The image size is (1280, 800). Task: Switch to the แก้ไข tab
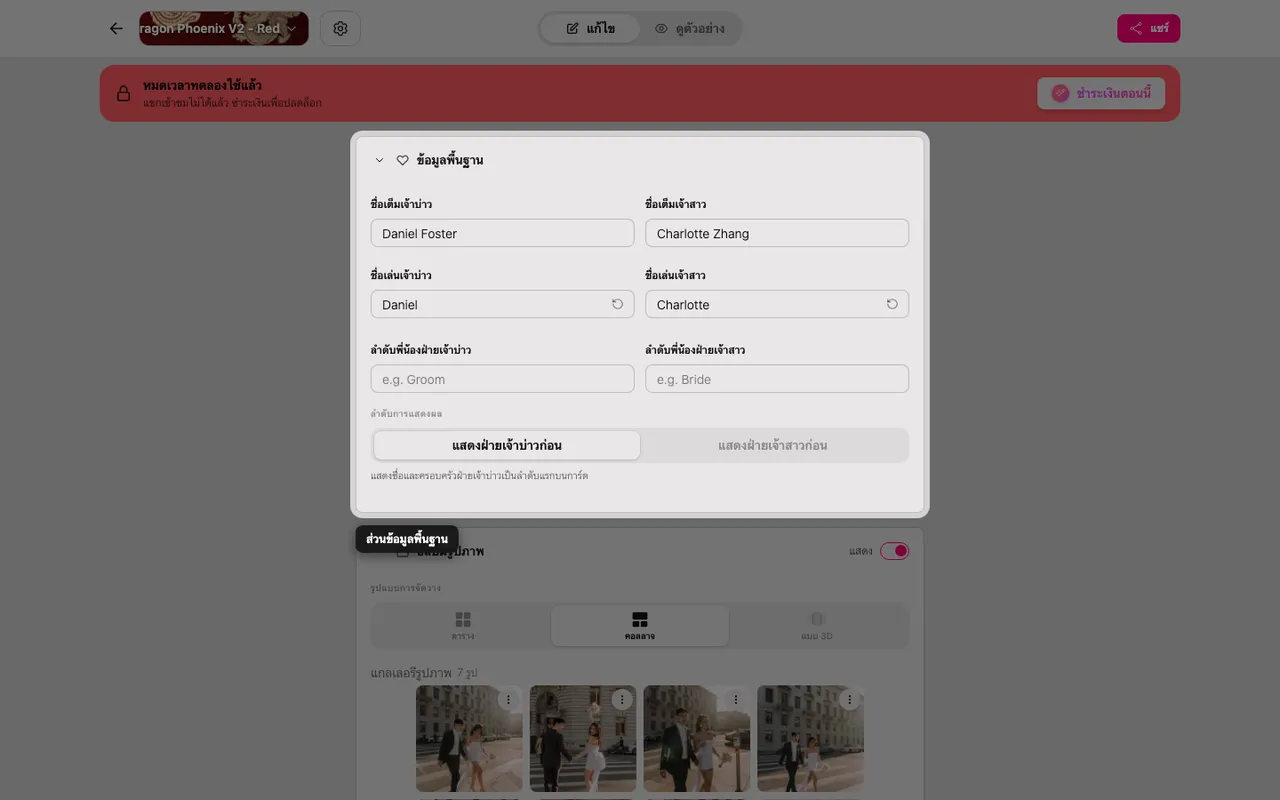(x=591, y=28)
